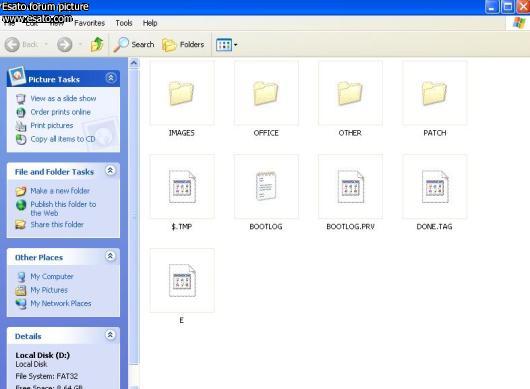Open the IMAGES folder

point(182,93)
